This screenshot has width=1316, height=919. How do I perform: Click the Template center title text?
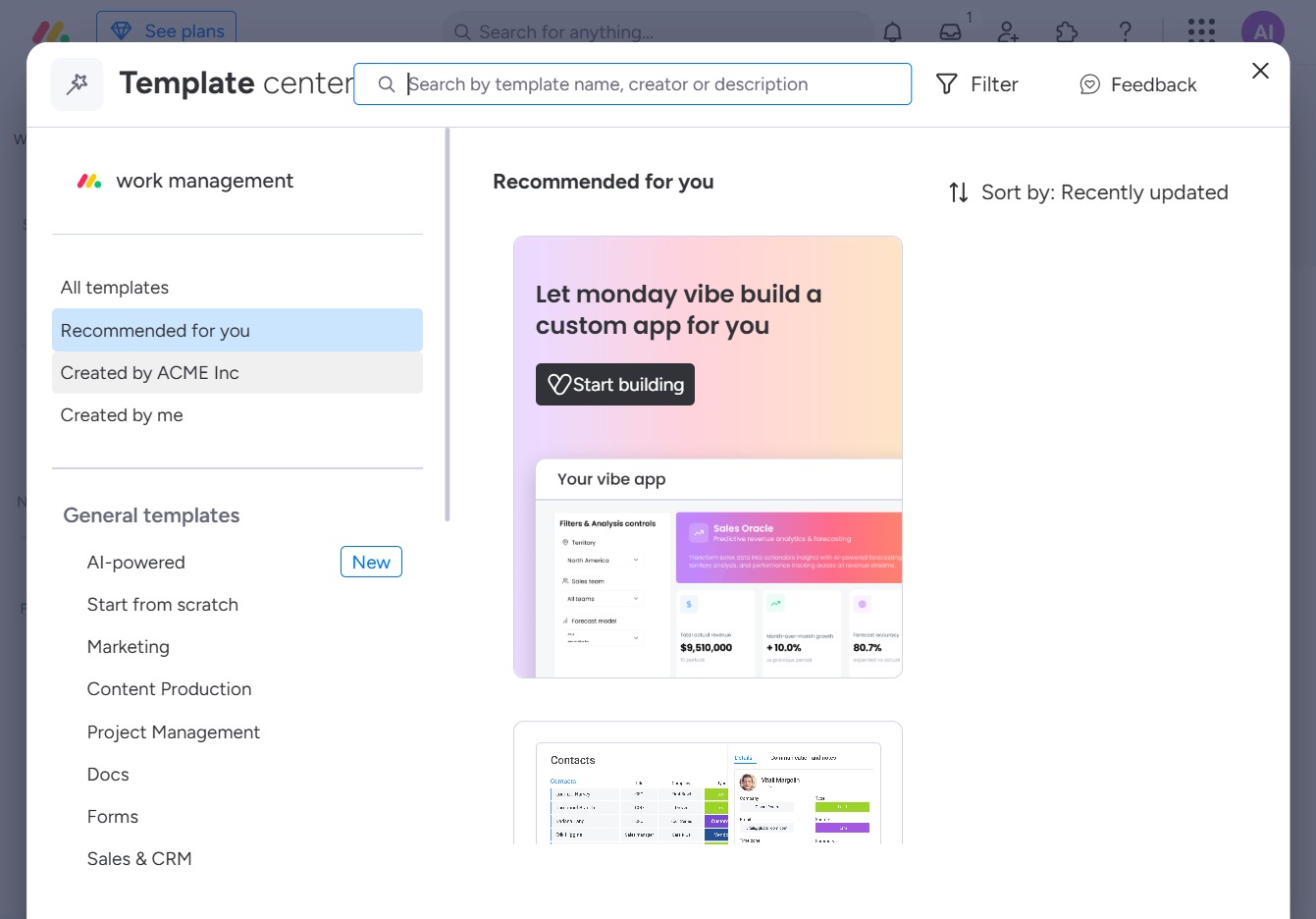[236, 83]
